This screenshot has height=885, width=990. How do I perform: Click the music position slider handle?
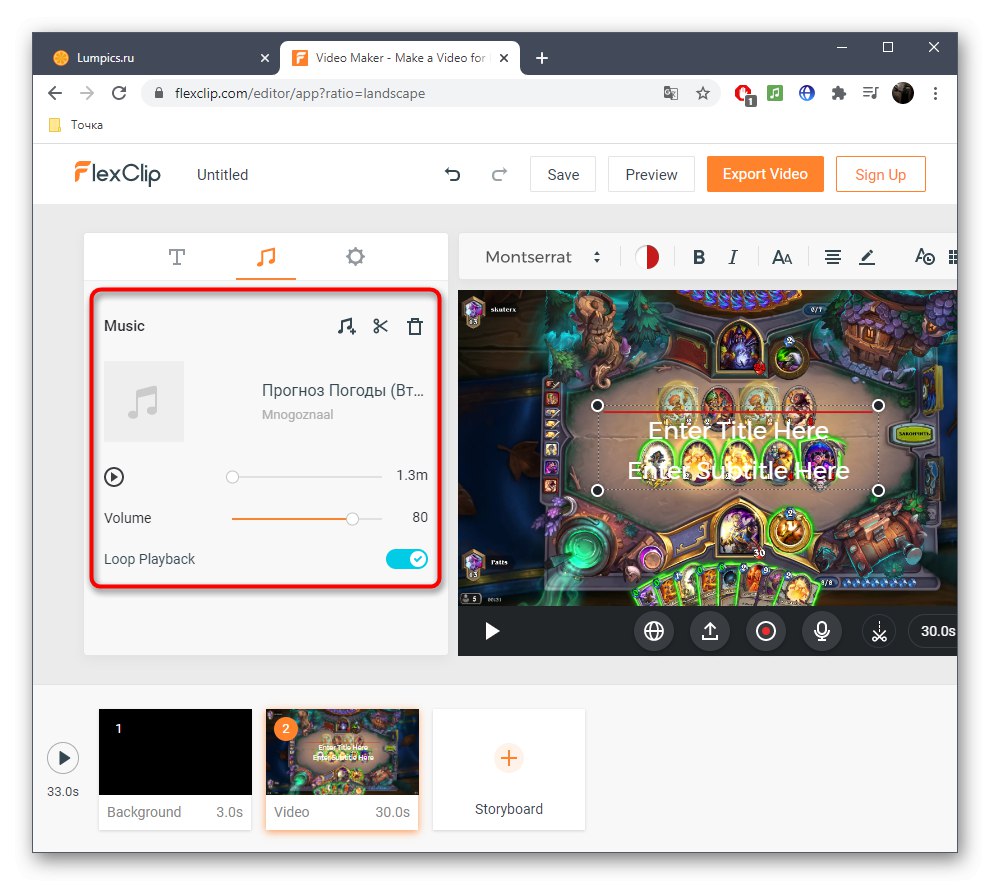pyautogui.click(x=232, y=477)
